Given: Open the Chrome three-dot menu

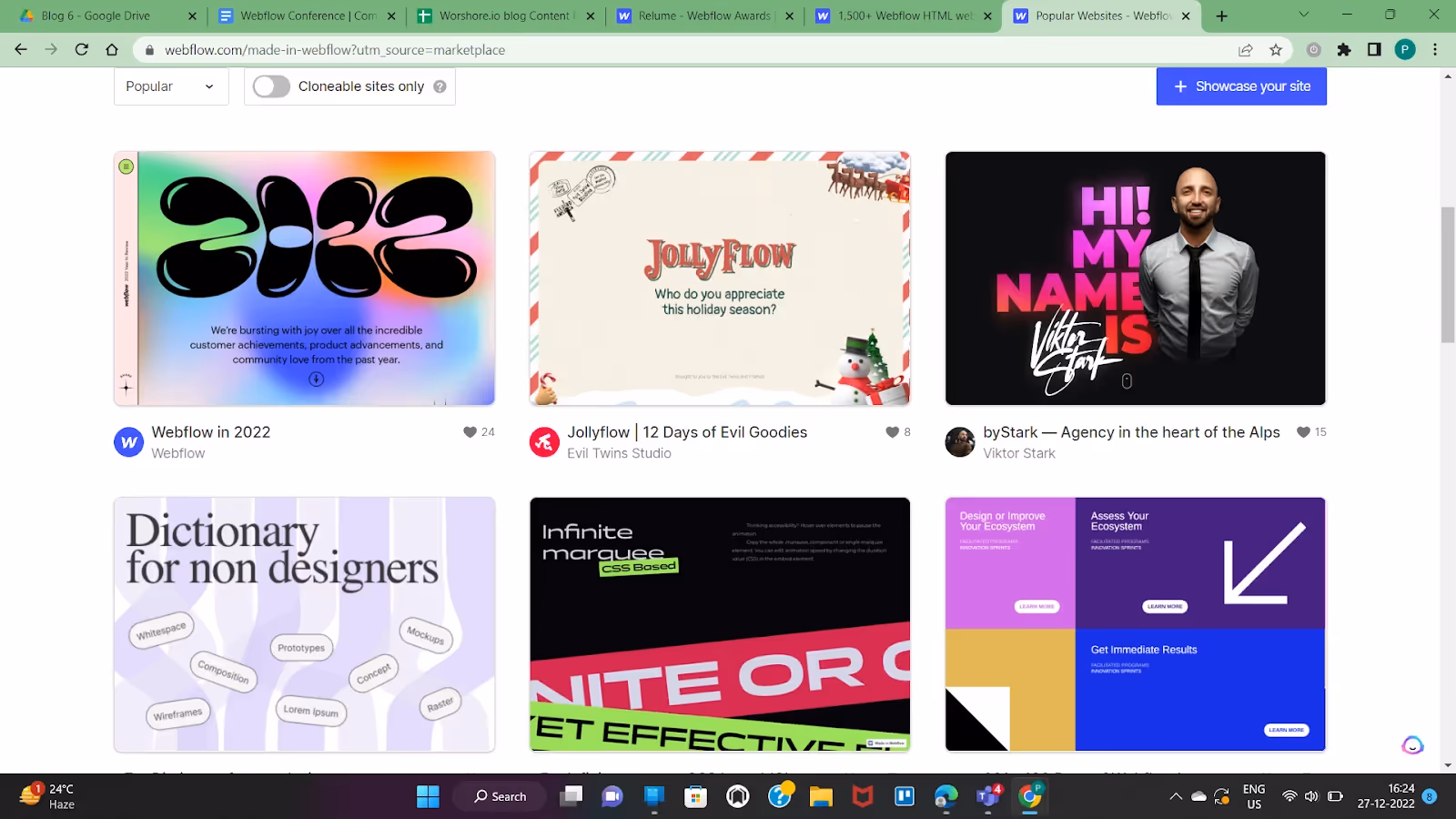Looking at the screenshot, I should tap(1435, 50).
